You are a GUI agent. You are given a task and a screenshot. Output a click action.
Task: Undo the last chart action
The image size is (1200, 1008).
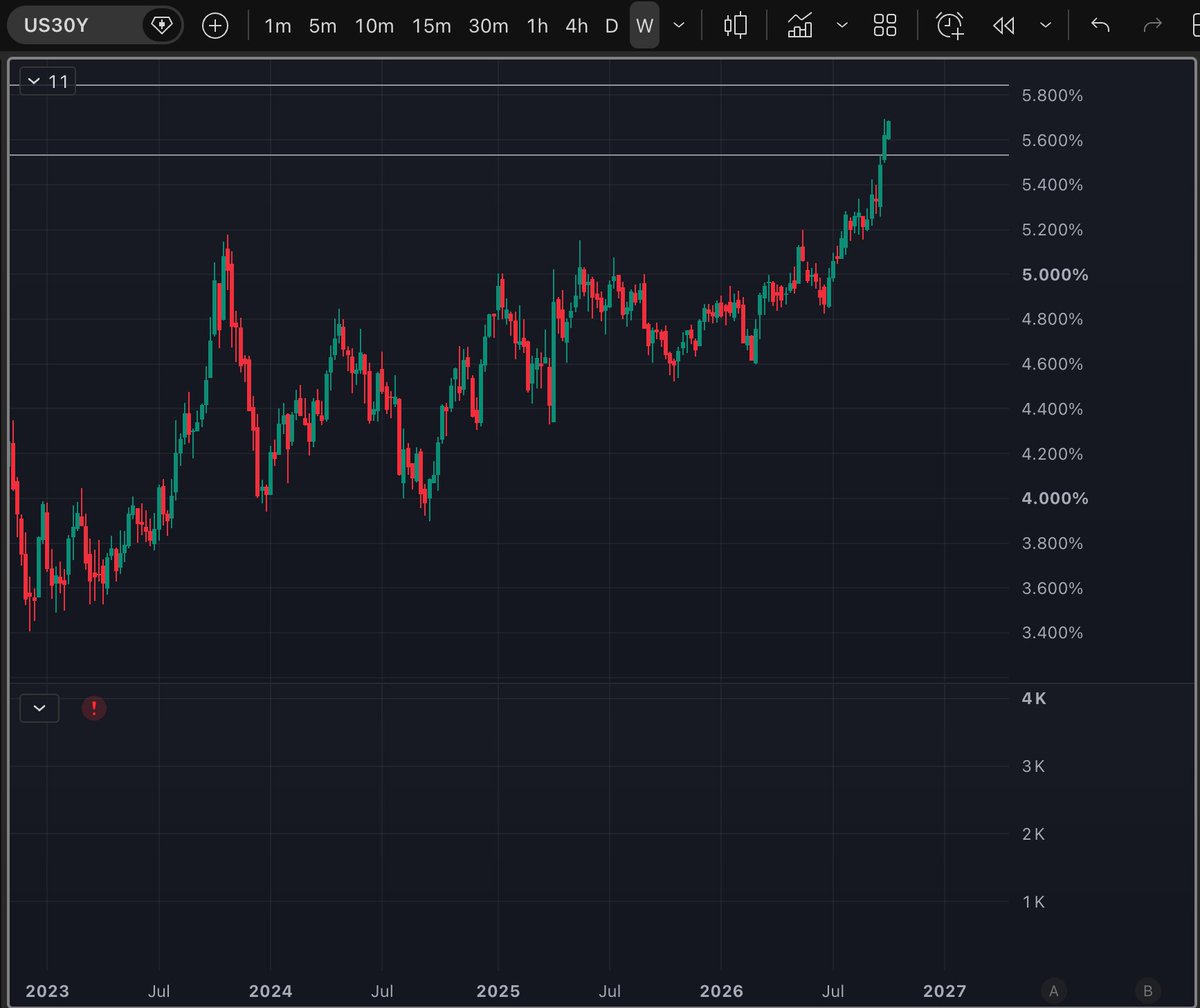coord(1100,26)
